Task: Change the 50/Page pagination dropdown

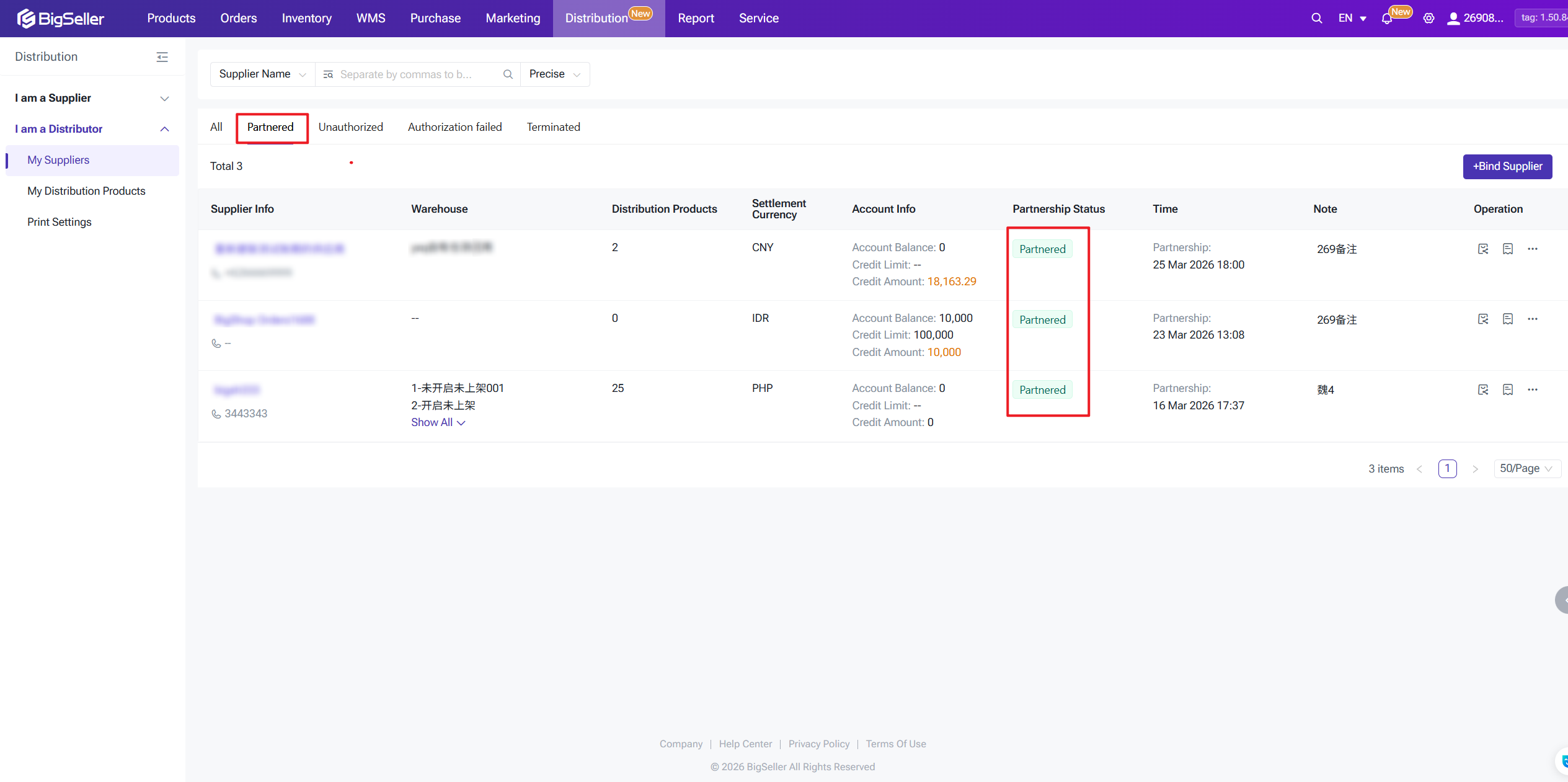Action: 1526,468
